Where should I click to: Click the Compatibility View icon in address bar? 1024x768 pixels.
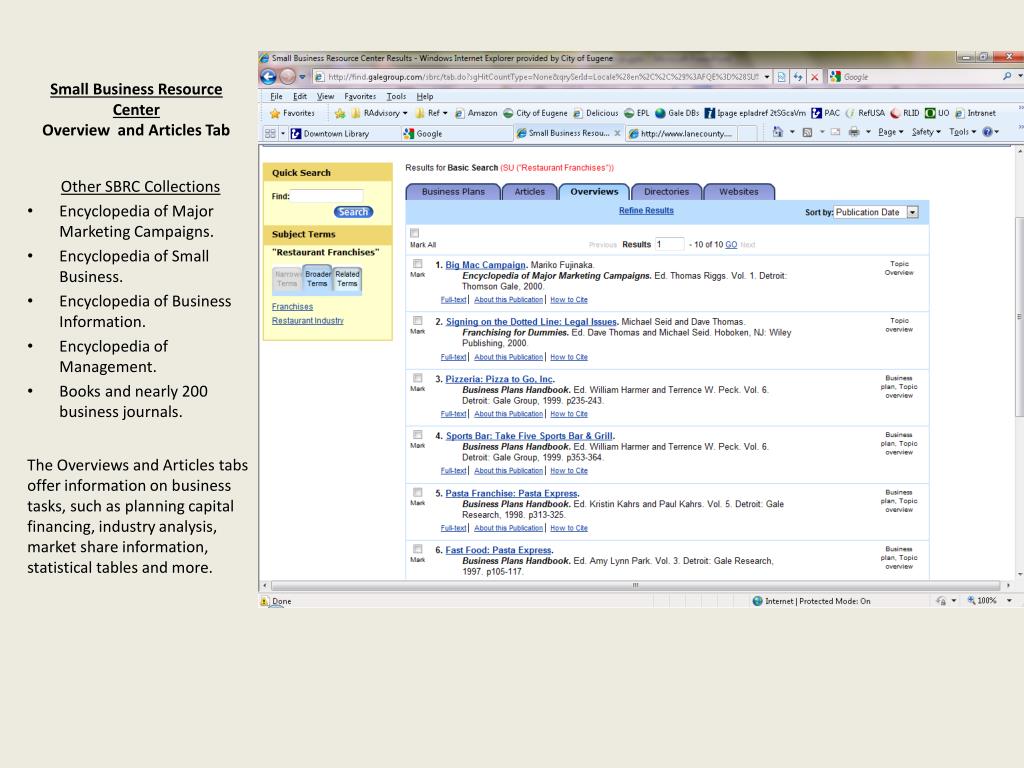(781, 77)
